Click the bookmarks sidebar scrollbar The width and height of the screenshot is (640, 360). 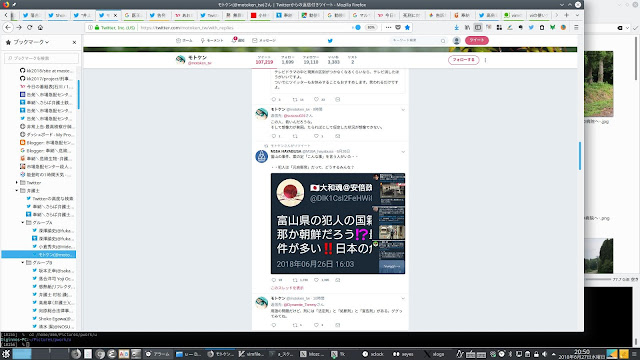point(78,94)
